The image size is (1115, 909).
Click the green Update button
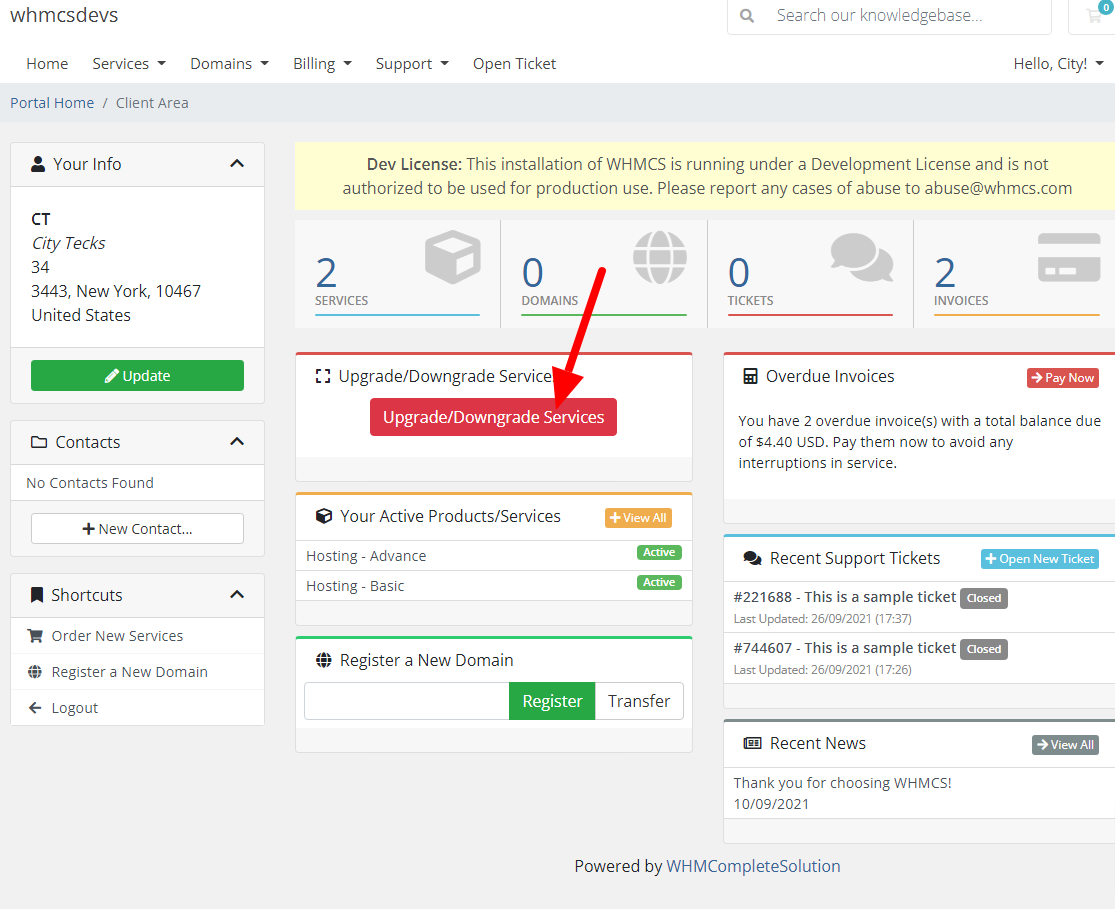tap(137, 376)
